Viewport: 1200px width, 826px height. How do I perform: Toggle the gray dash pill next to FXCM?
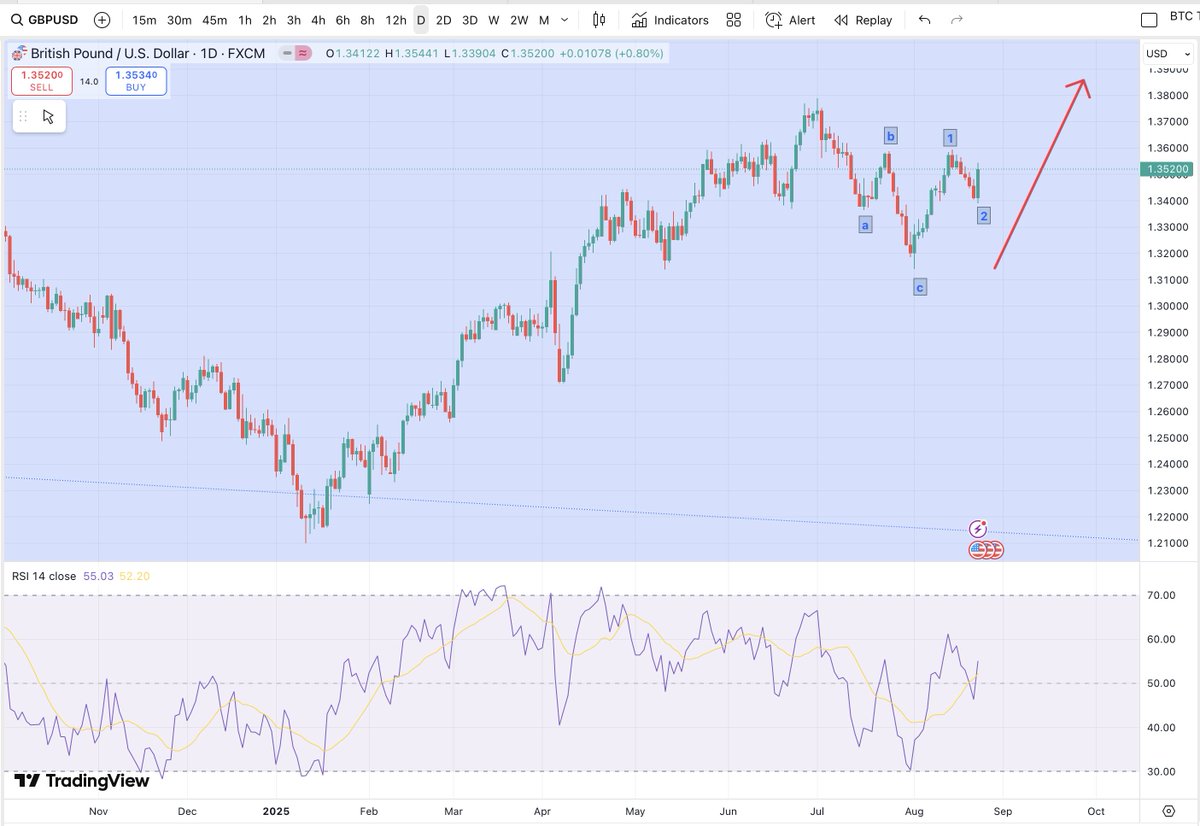point(286,53)
